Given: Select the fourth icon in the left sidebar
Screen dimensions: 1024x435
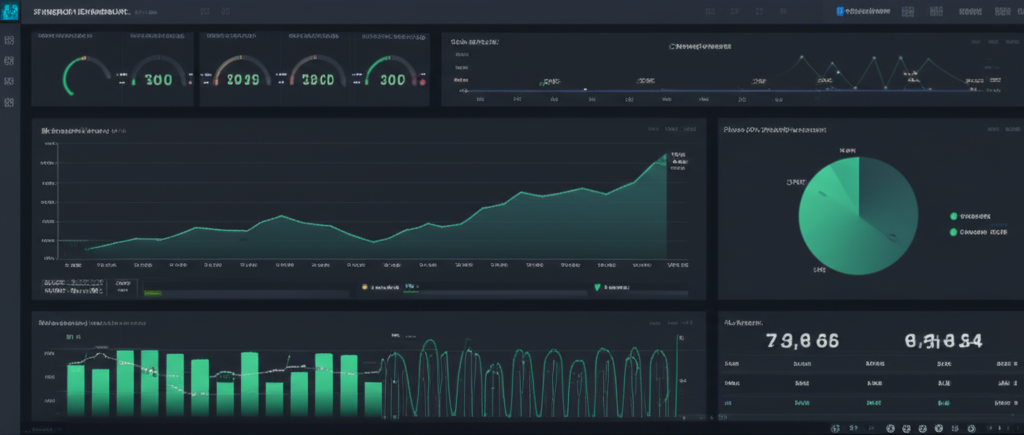Looking at the screenshot, I should [9, 102].
